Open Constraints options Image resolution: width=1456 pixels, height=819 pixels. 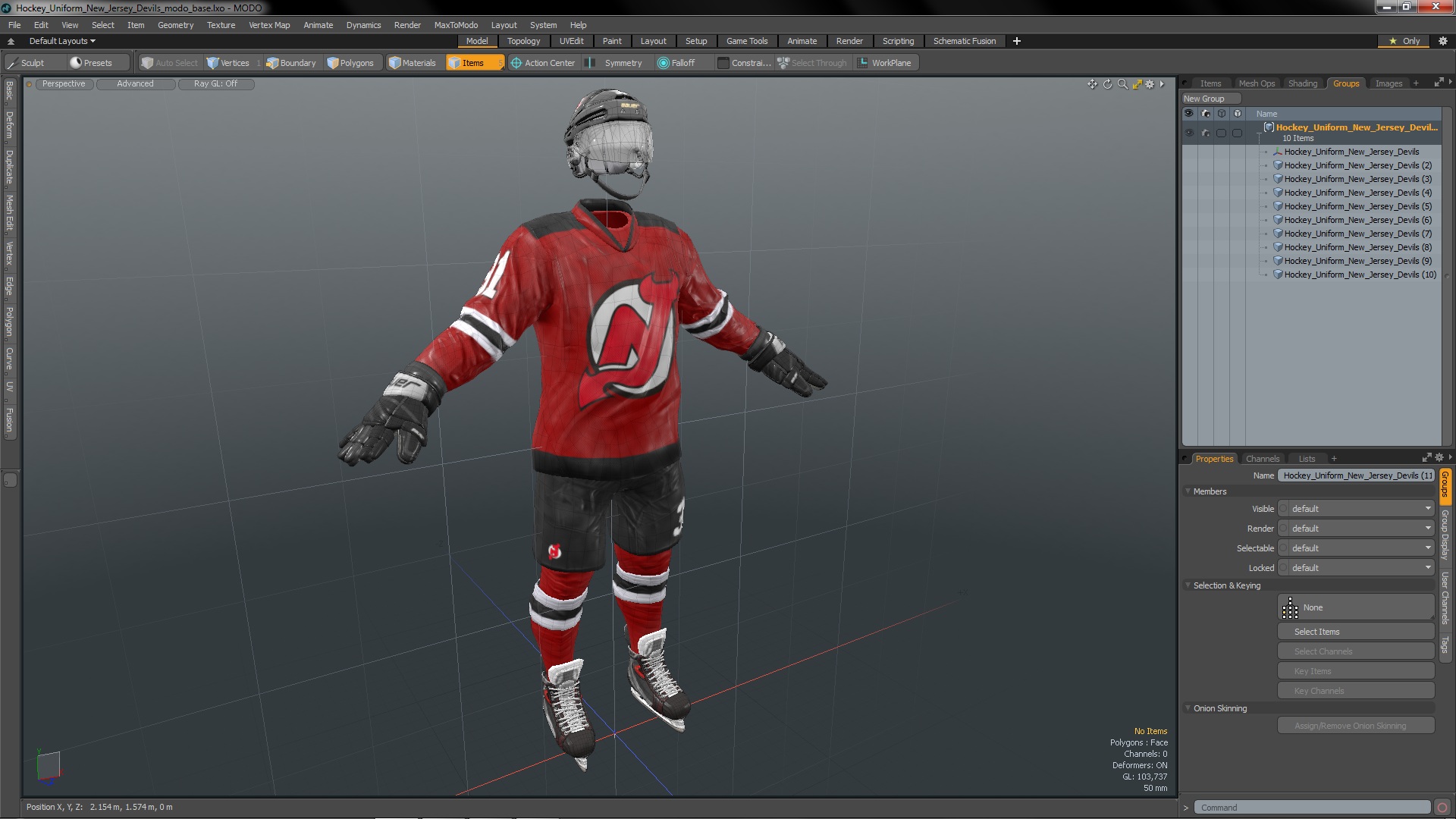pos(745,63)
